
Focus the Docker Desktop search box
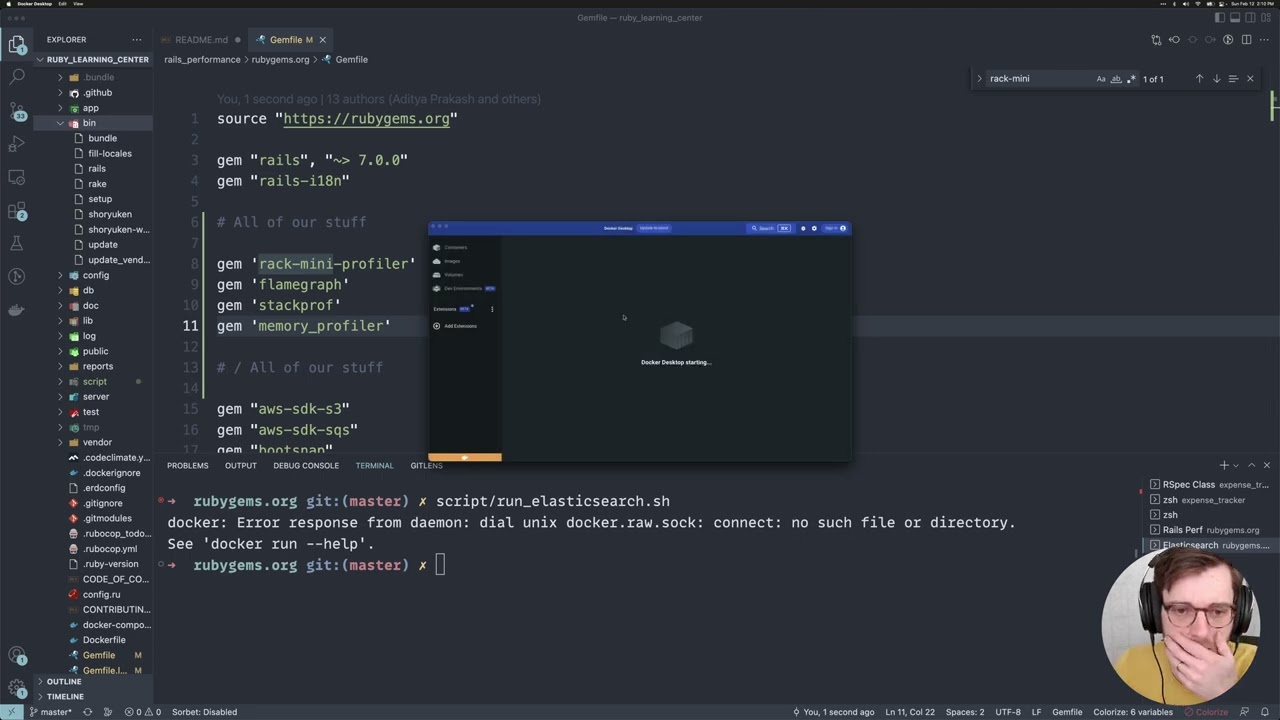(x=771, y=228)
